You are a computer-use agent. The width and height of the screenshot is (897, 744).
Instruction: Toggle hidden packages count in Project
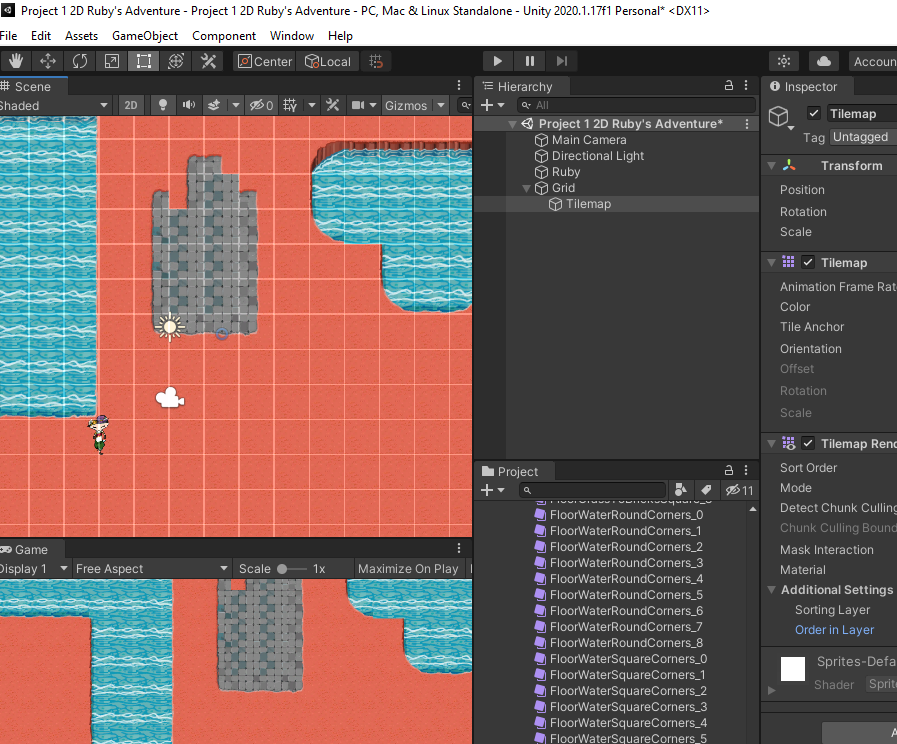pos(739,490)
